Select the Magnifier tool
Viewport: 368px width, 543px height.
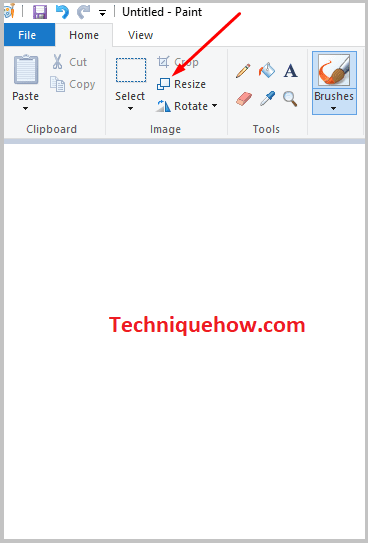(x=290, y=99)
